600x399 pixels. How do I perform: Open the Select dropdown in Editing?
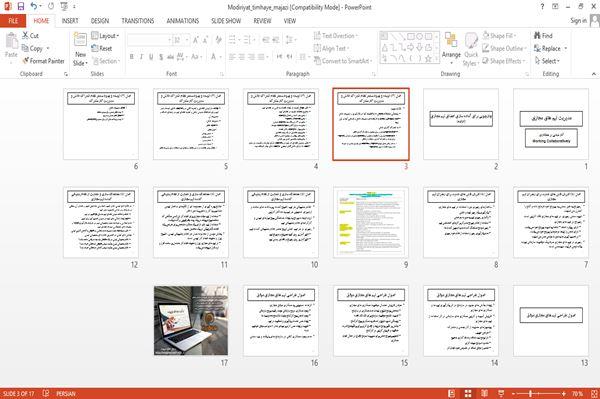click(548, 61)
